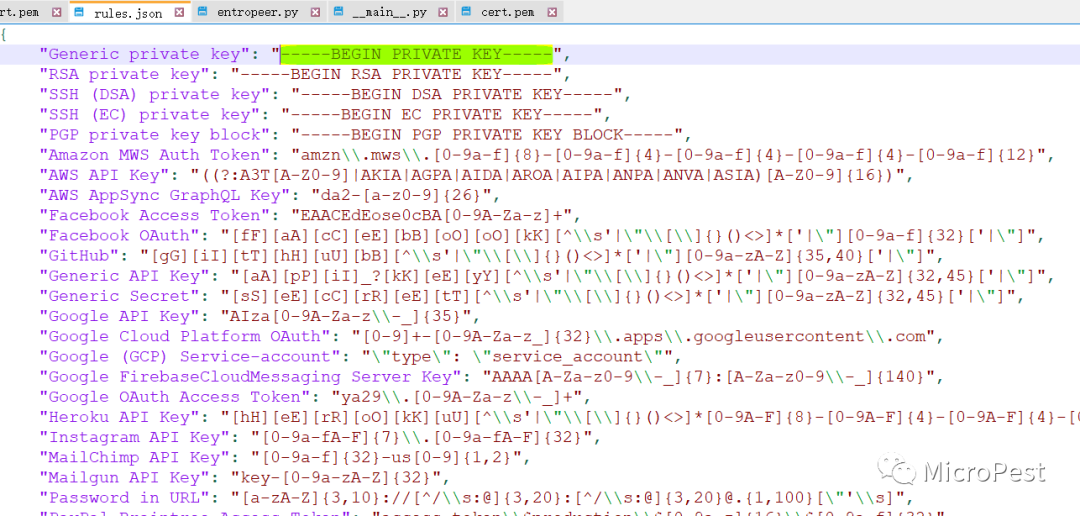
Task: Click the "Mailgun API Key" key name
Action: click(124, 477)
